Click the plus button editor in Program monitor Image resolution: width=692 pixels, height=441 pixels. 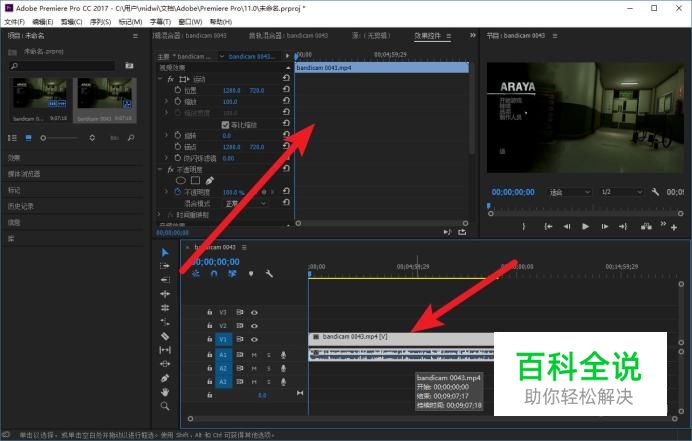[674, 227]
